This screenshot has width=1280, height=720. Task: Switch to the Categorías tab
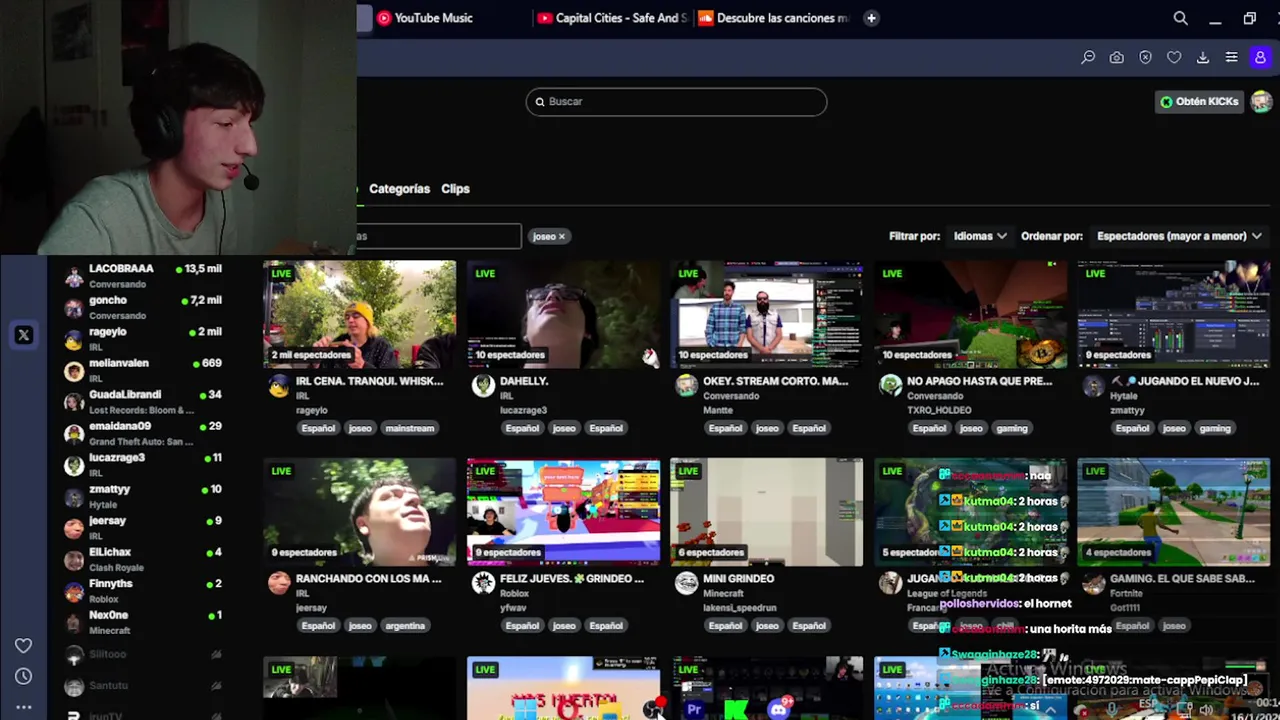coord(399,188)
